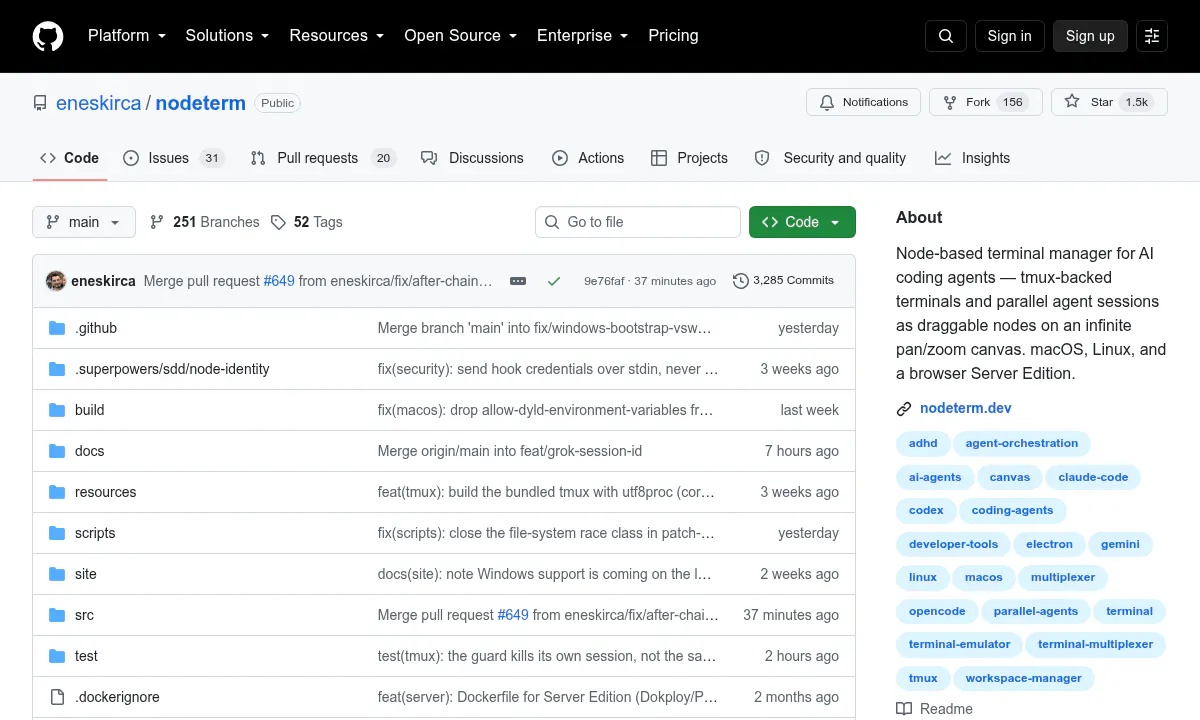Click the .github folder icon
The image size is (1200, 720).
(57, 328)
